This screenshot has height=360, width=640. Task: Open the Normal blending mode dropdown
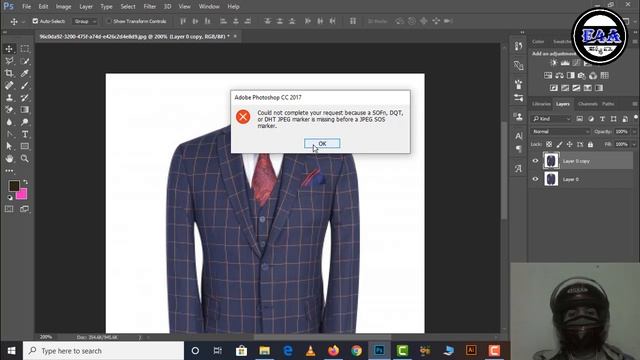pyautogui.click(x=560, y=131)
